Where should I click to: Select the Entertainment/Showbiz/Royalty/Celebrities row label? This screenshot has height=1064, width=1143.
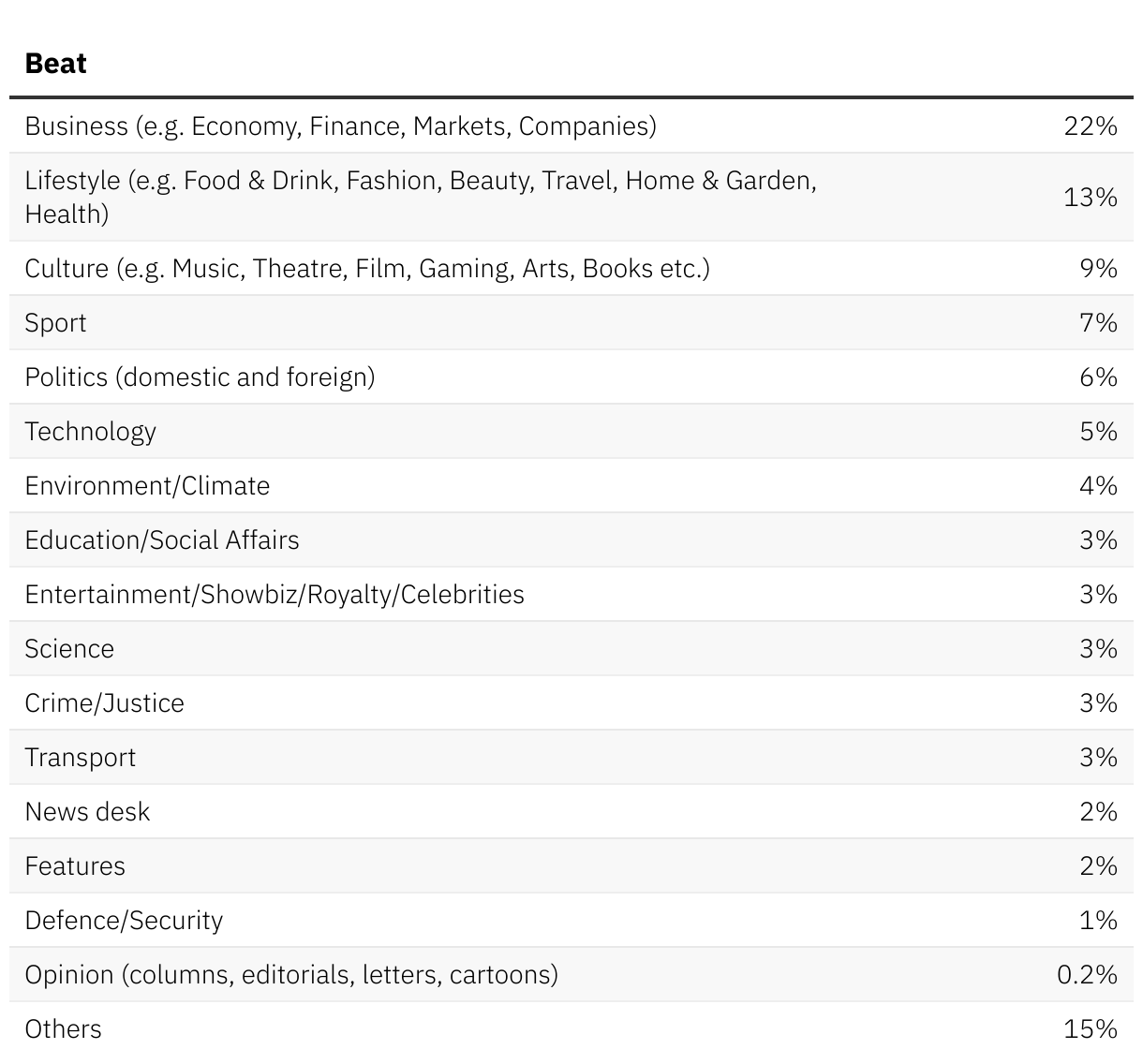275,595
